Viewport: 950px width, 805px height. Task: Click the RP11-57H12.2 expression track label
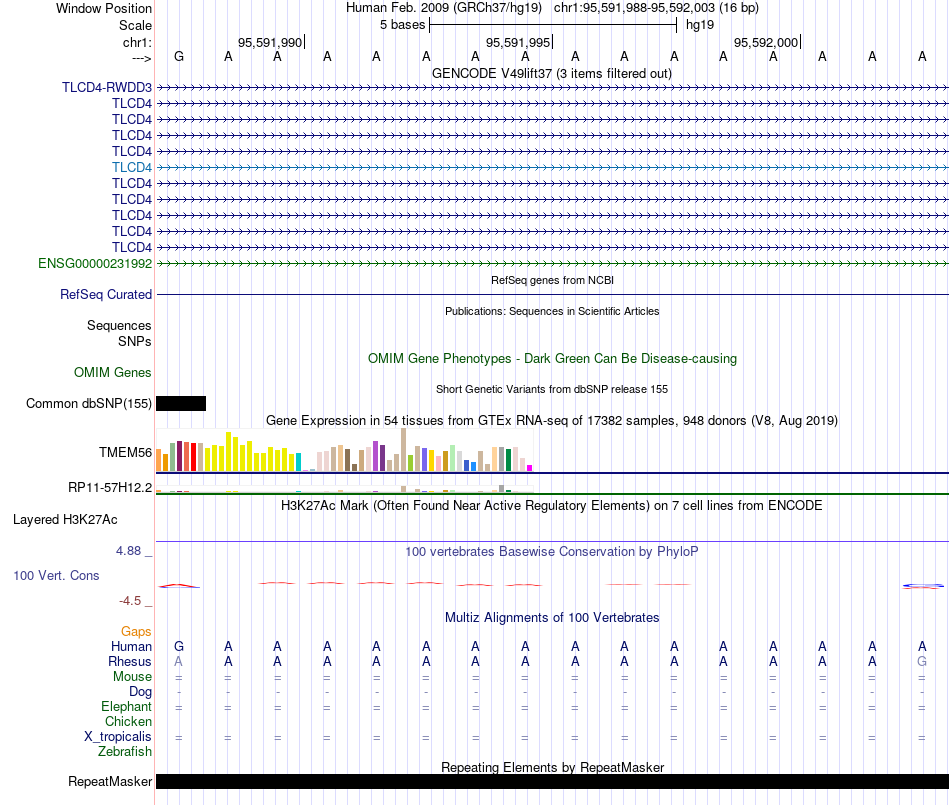coord(110,488)
